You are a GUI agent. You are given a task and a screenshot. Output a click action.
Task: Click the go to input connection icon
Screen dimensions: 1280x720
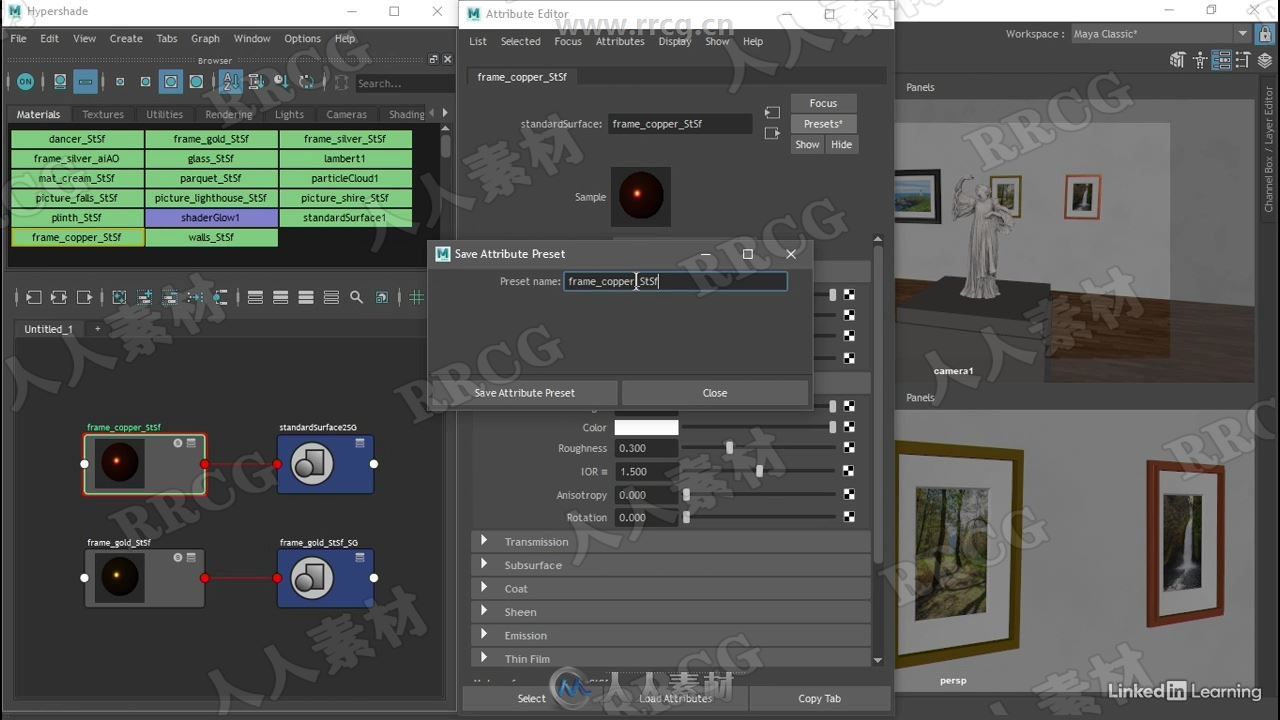772,113
